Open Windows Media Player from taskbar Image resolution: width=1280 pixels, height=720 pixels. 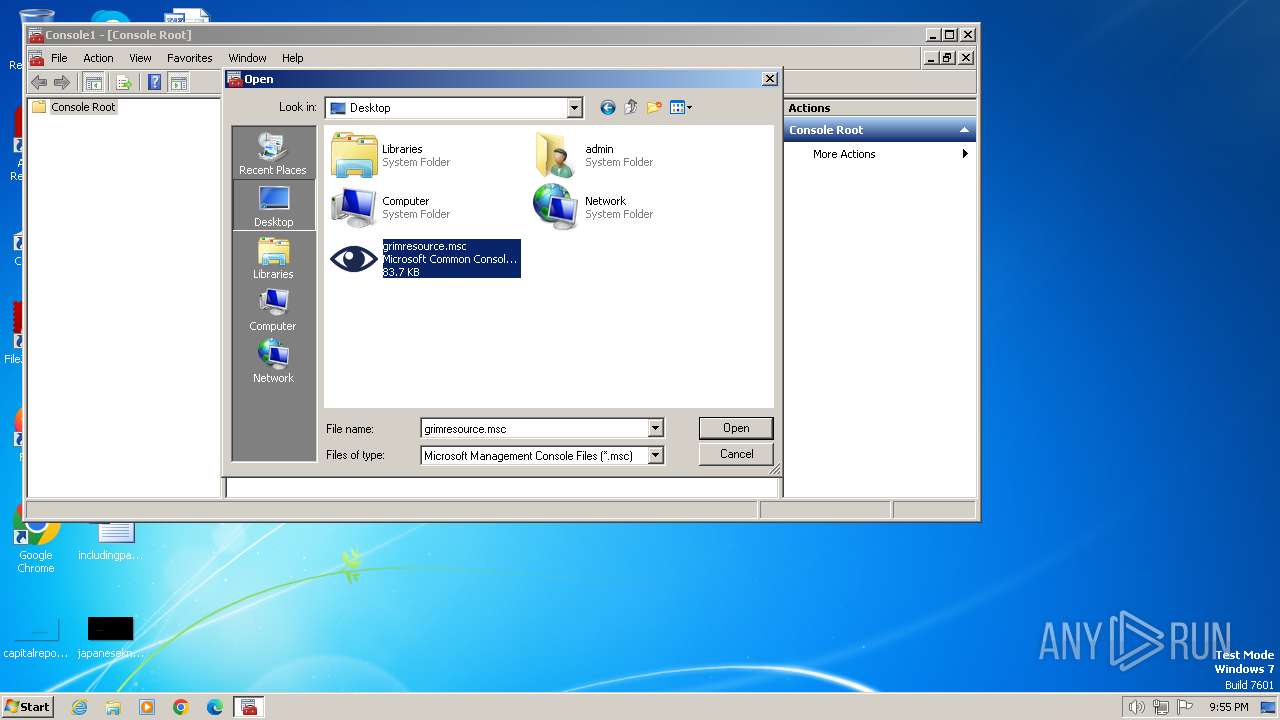pos(147,707)
